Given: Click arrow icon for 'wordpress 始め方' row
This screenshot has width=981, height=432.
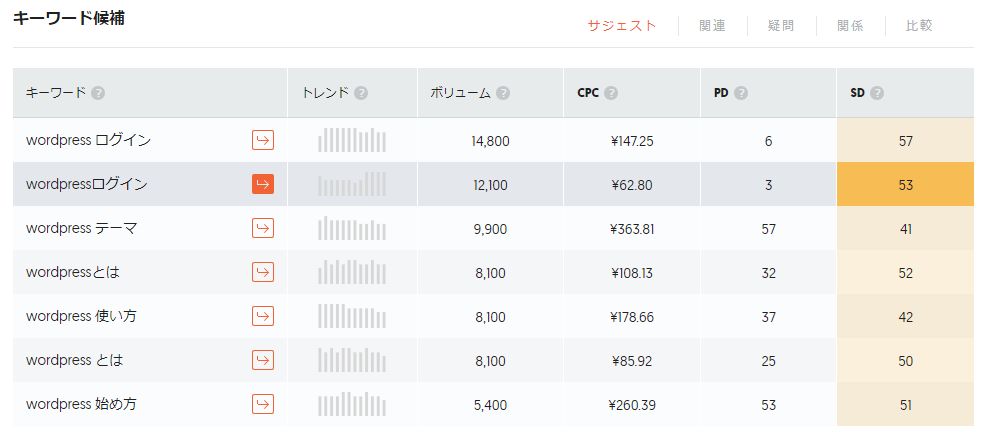Looking at the screenshot, I should tap(263, 405).
